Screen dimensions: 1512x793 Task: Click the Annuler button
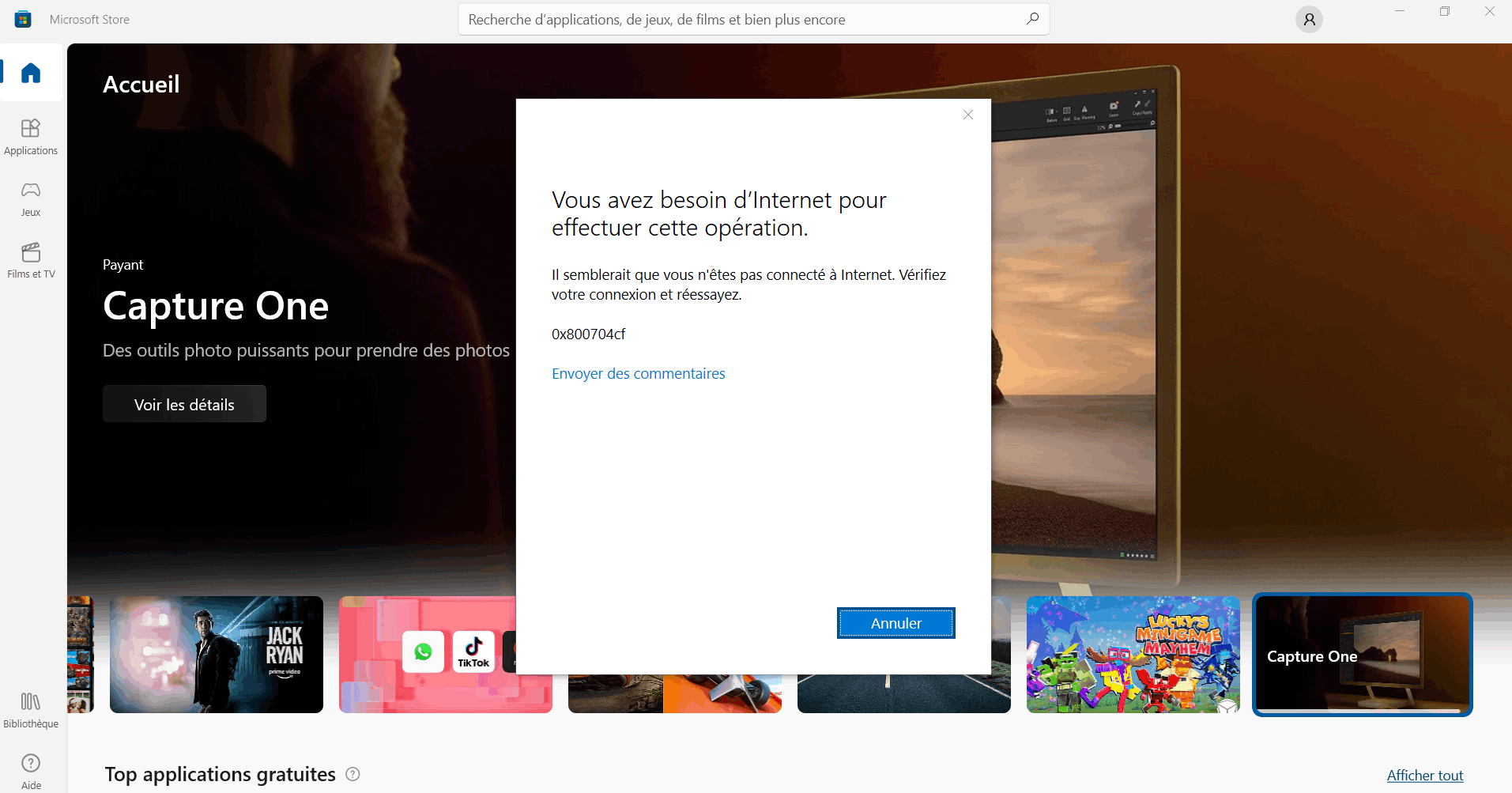tap(896, 623)
